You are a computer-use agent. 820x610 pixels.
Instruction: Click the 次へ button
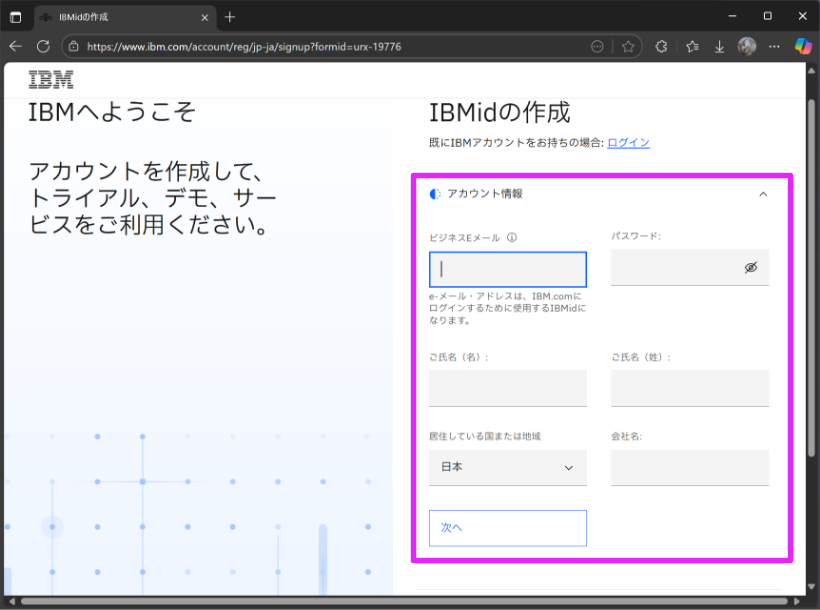tap(508, 528)
